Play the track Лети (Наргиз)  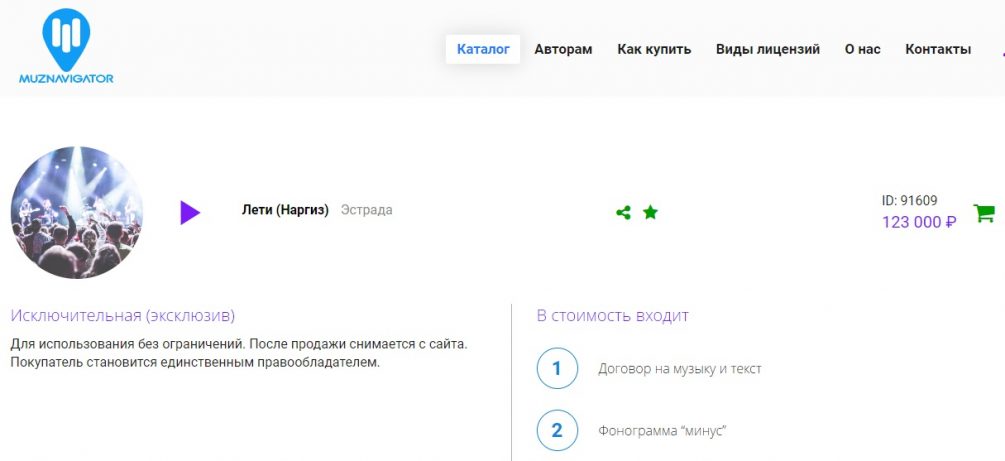point(190,212)
